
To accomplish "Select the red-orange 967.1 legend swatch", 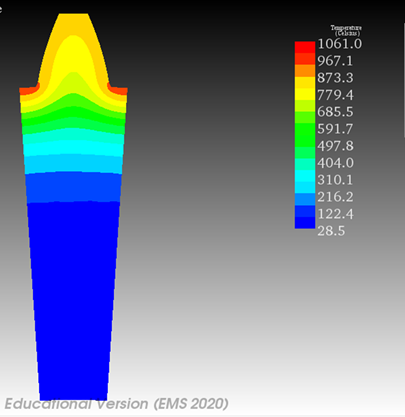I will [x=305, y=59].
